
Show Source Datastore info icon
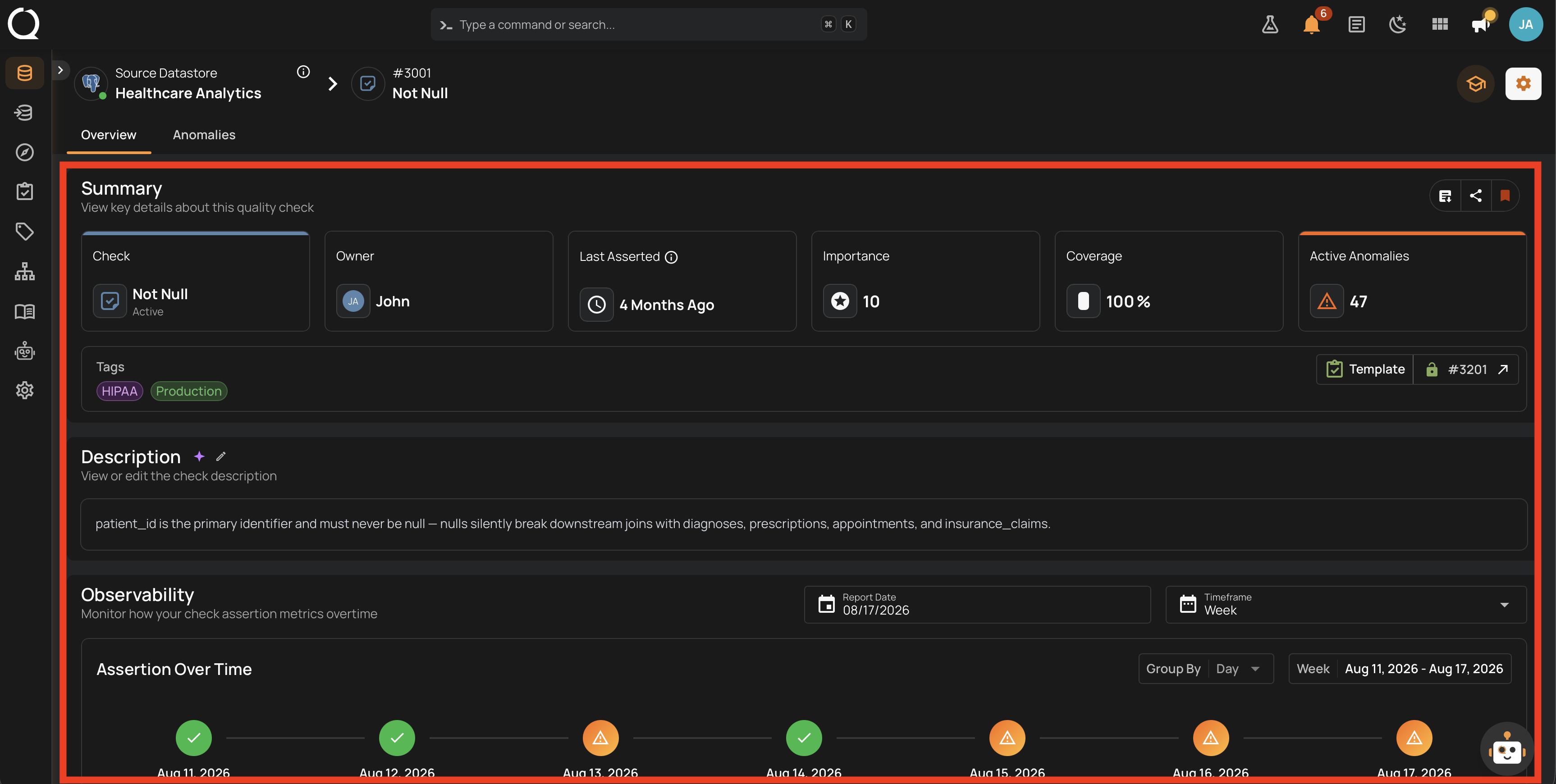tap(303, 72)
